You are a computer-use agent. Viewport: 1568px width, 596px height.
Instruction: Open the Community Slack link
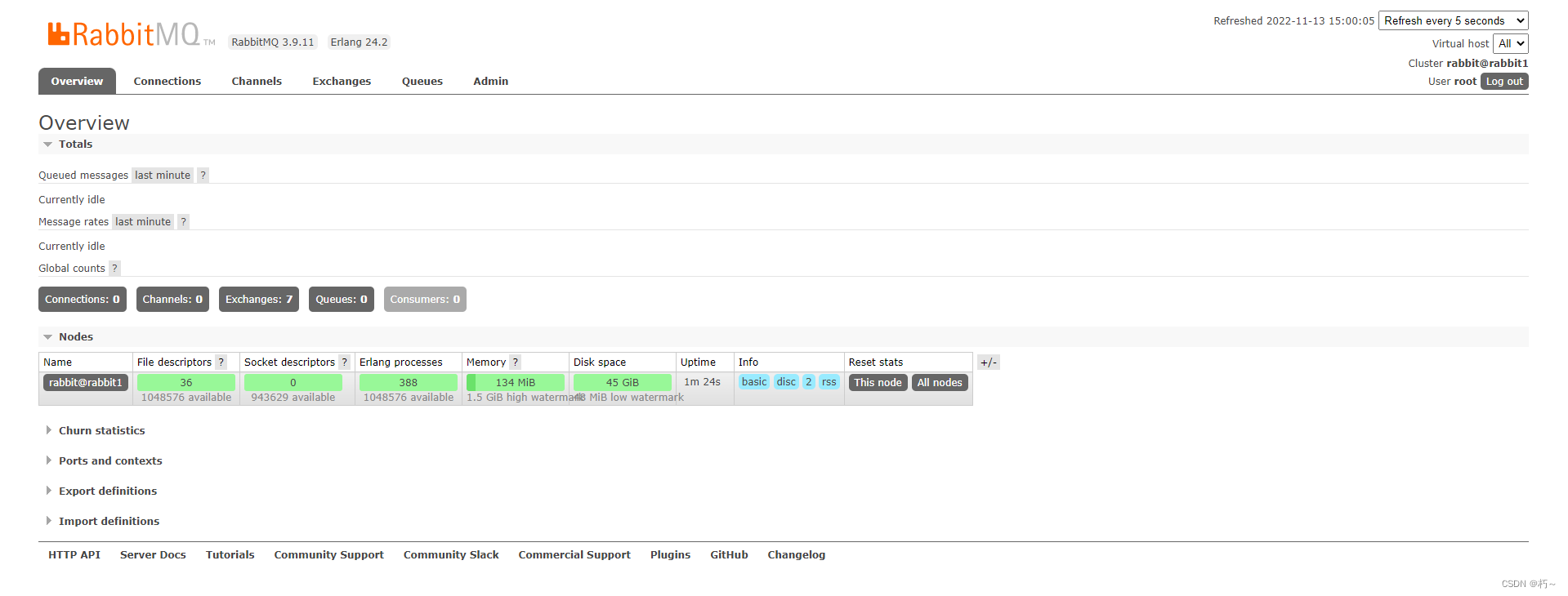451,554
